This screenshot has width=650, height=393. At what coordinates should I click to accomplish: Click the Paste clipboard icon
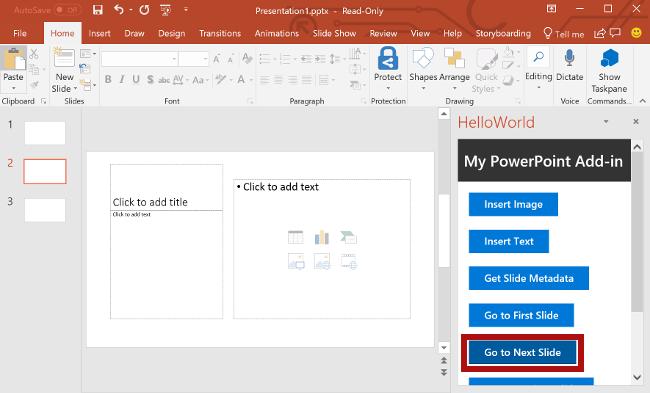click(13, 59)
